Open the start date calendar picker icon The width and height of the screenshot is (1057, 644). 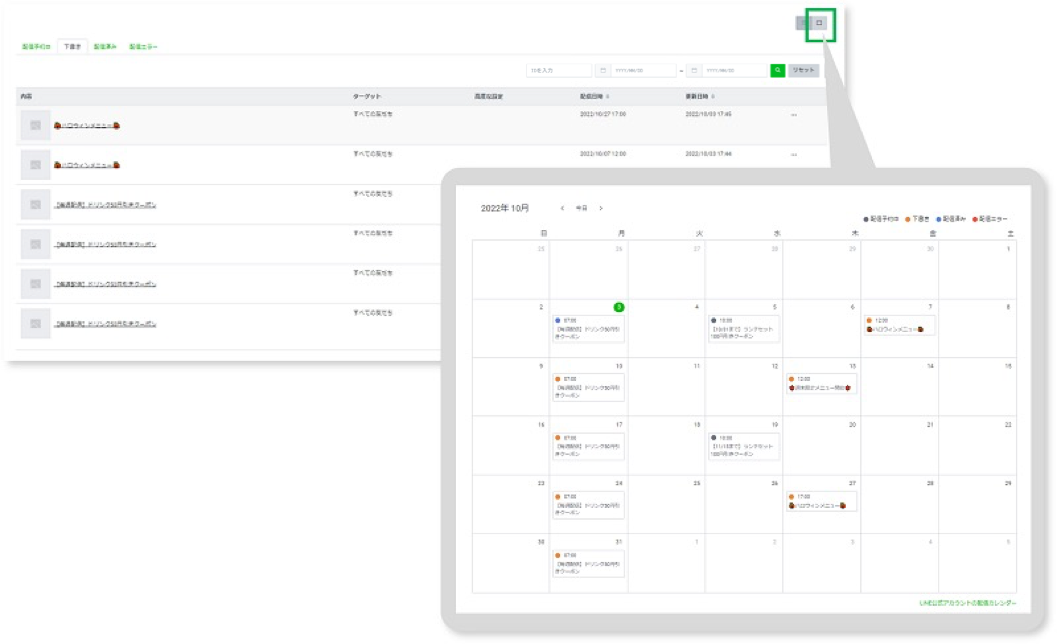click(x=602, y=71)
